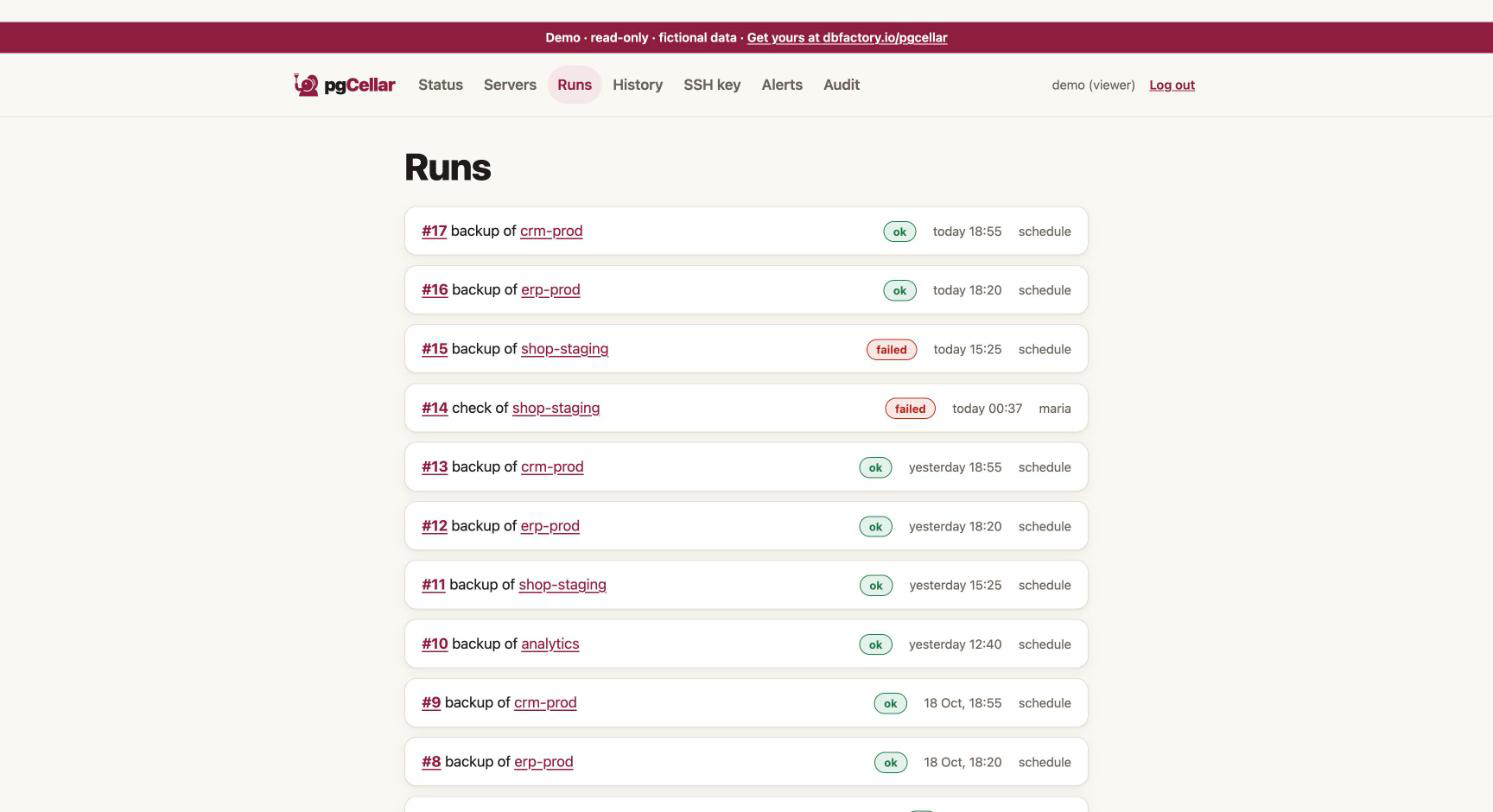The height and width of the screenshot is (812, 1493).
Task: Click the "maria" trigger label
Action: [1055, 409]
